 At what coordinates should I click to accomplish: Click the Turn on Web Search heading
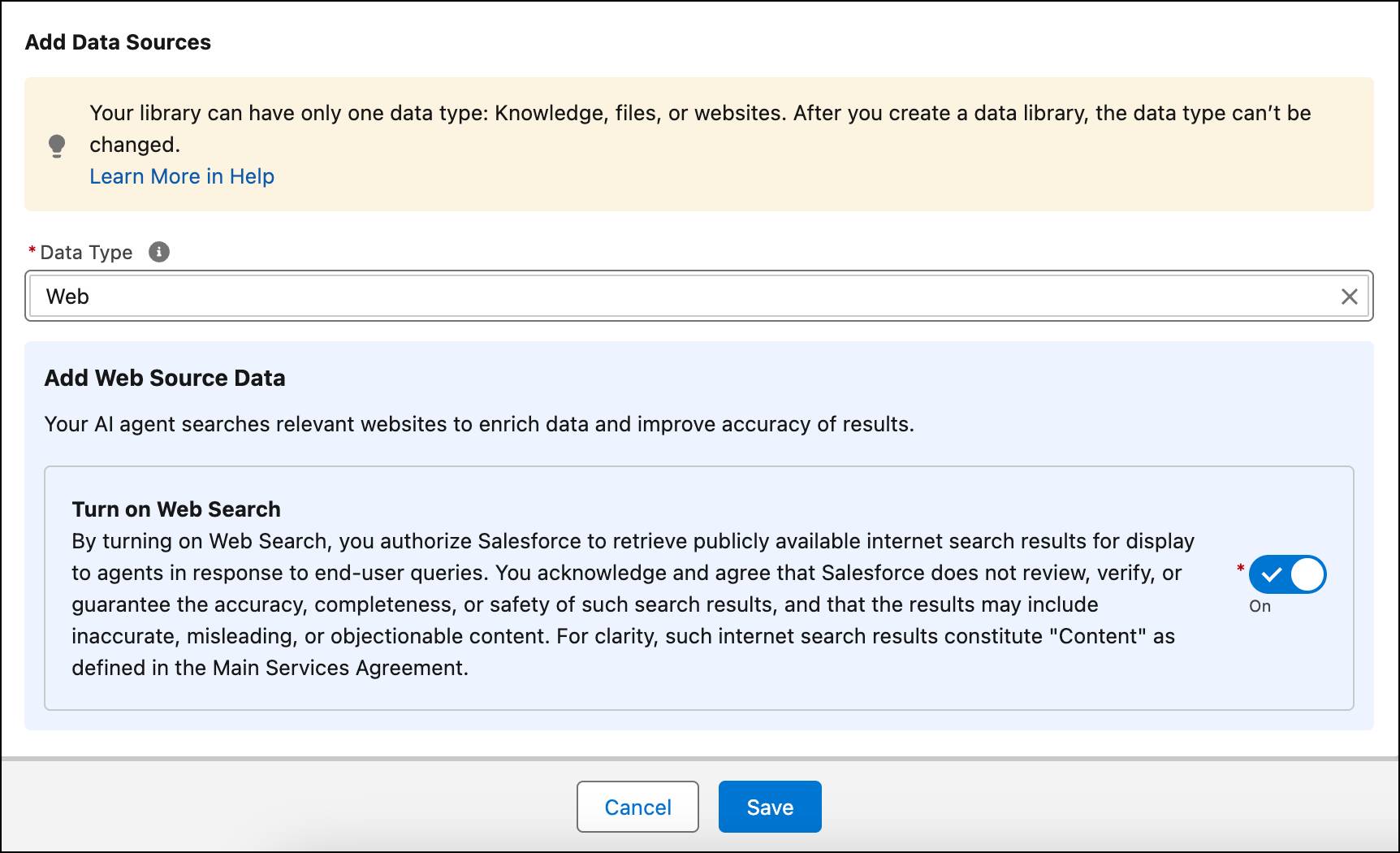[x=176, y=509]
